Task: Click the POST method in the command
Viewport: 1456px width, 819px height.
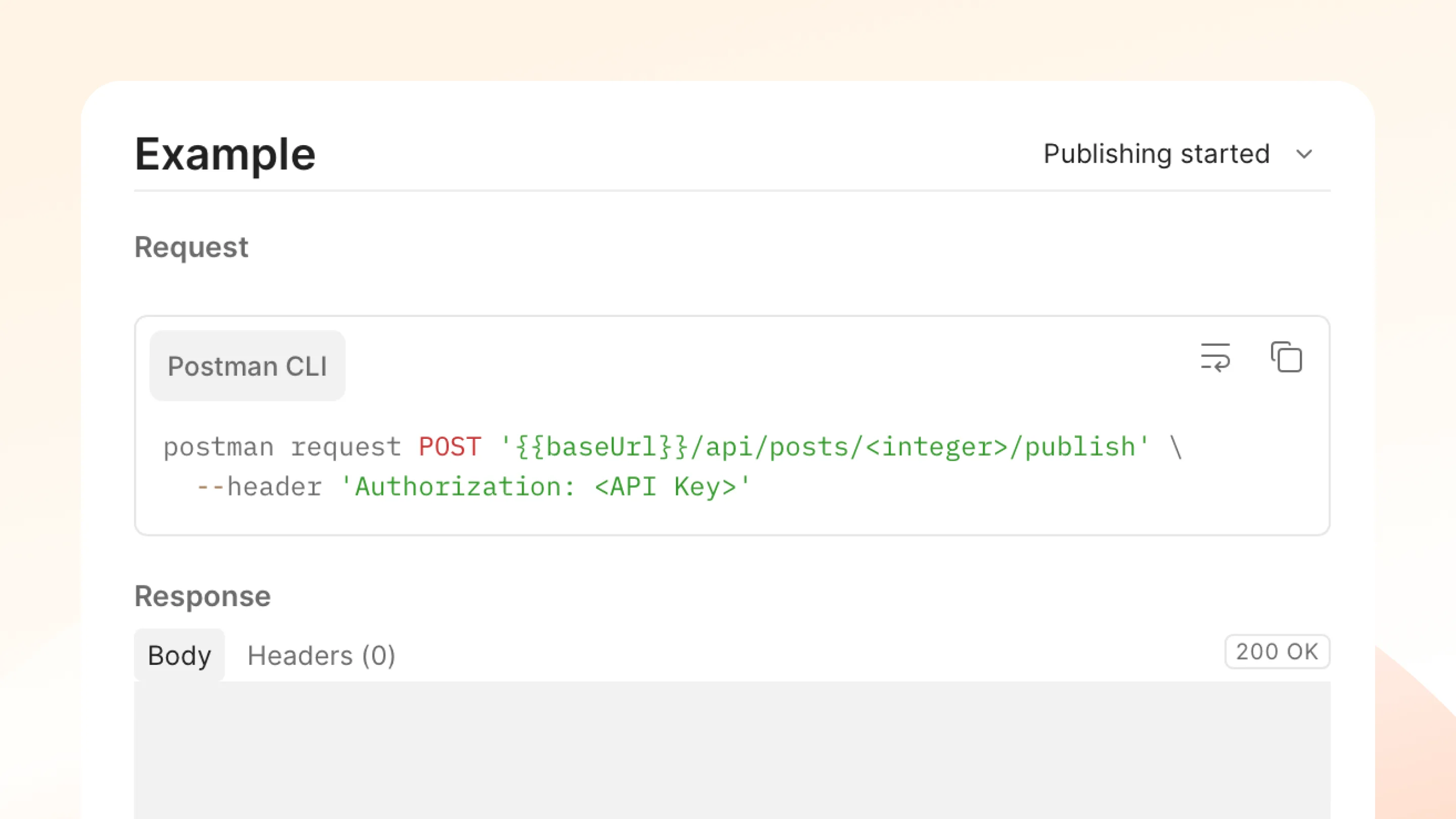Action: [x=450, y=446]
